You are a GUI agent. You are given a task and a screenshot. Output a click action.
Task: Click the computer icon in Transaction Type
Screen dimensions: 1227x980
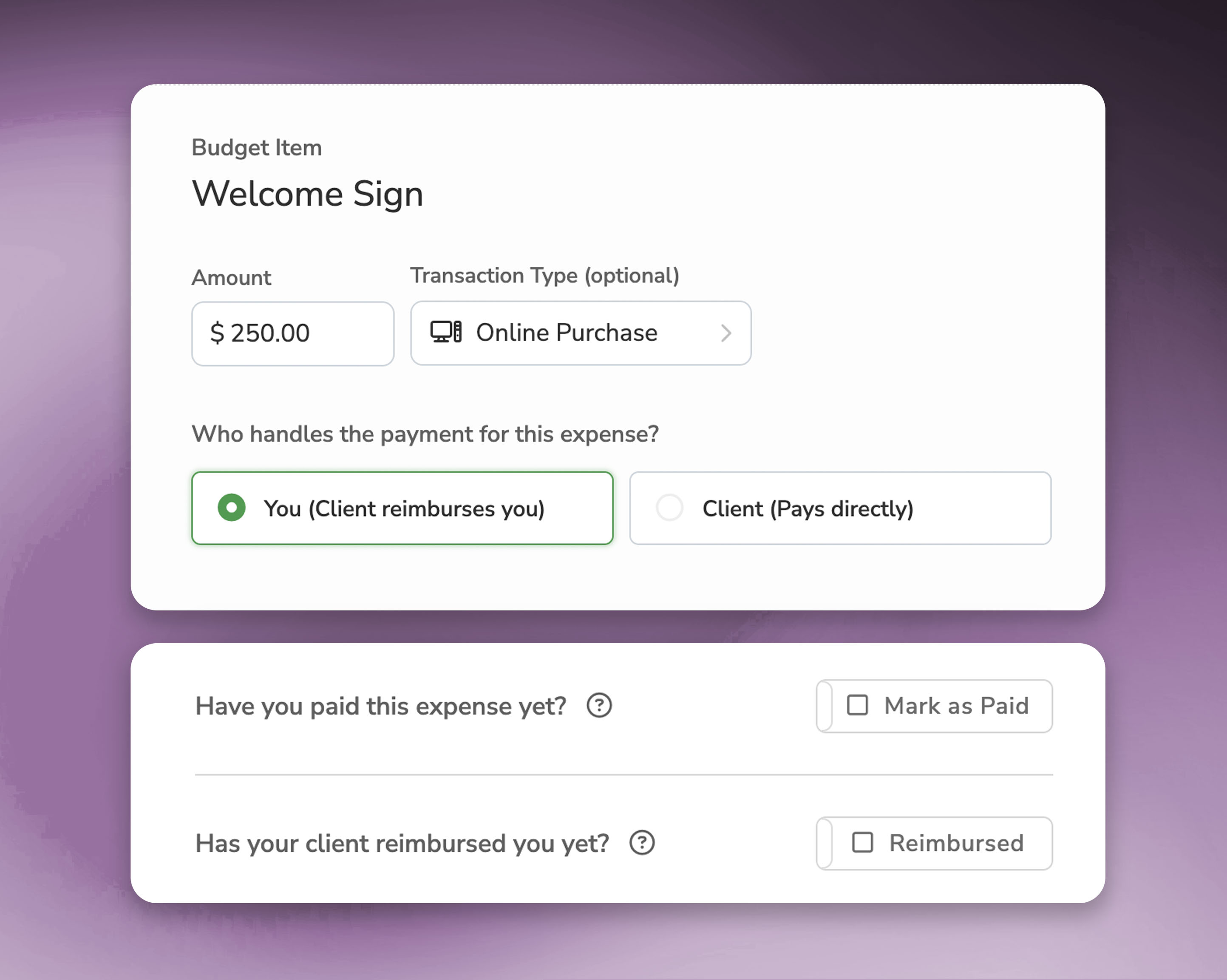pyautogui.click(x=445, y=332)
